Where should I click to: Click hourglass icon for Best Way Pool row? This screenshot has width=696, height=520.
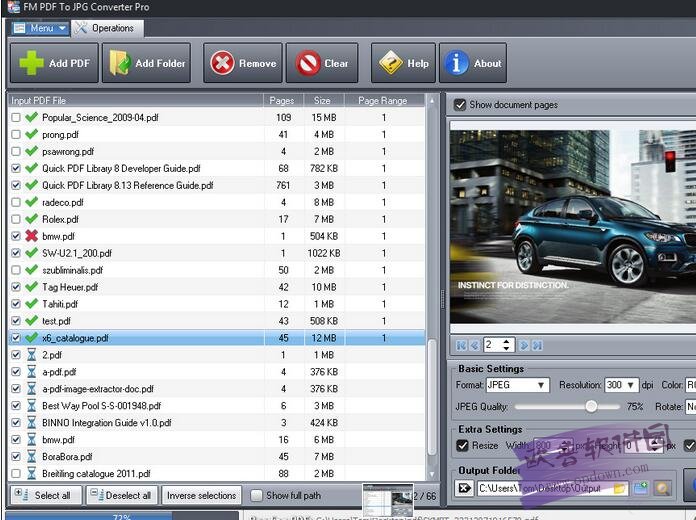coord(32,405)
